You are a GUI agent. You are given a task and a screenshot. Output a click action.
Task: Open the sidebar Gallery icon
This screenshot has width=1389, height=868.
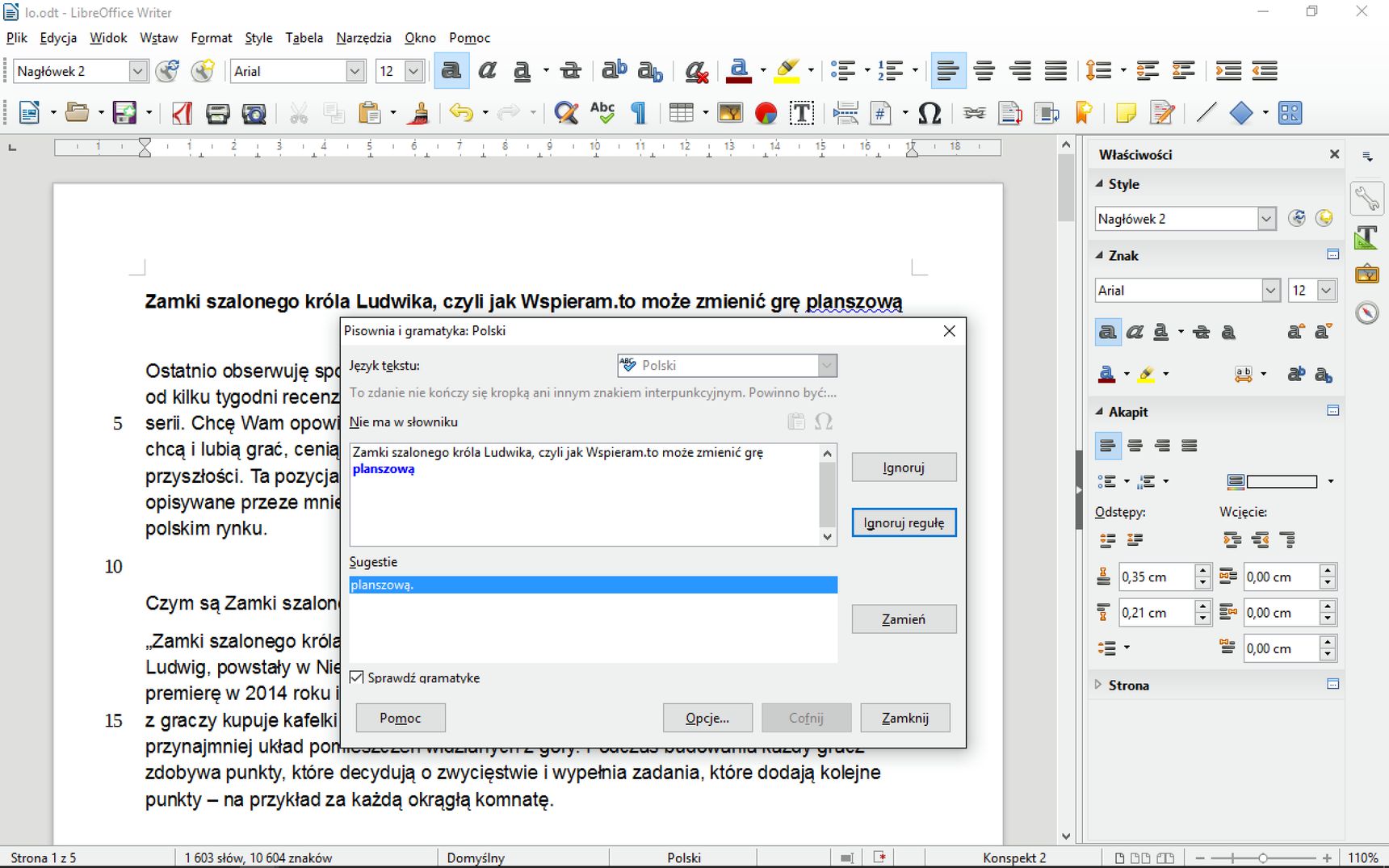(x=1366, y=275)
